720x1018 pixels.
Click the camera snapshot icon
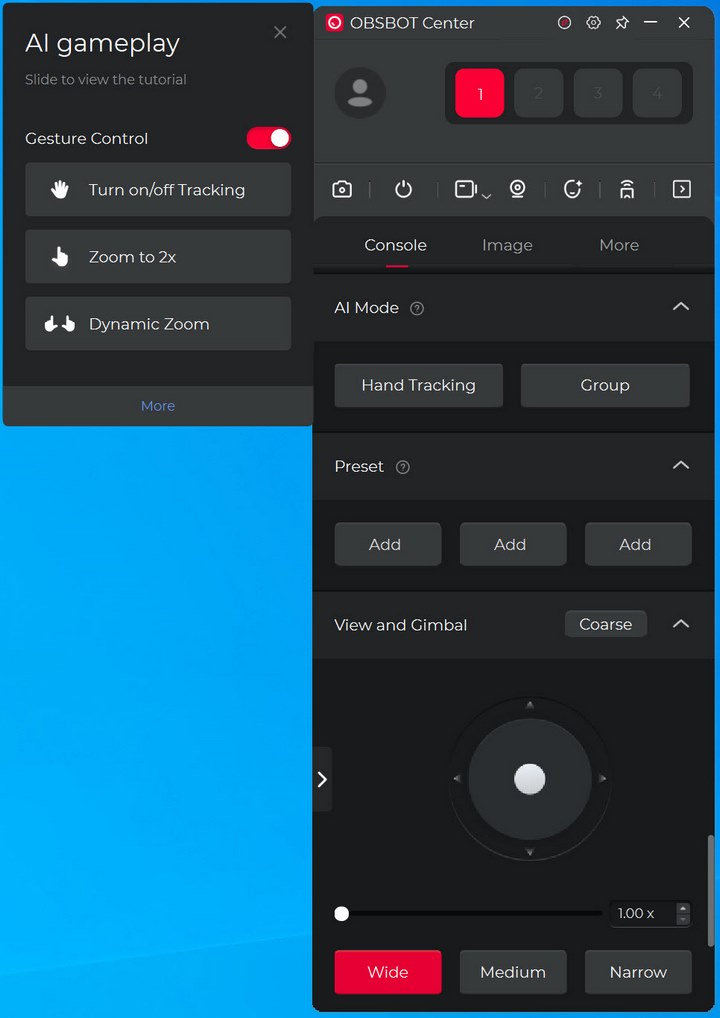[342, 189]
